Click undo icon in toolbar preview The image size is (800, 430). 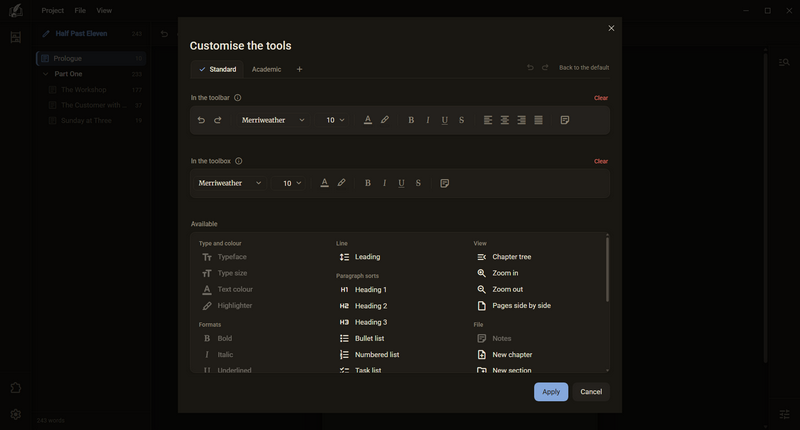point(201,120)
